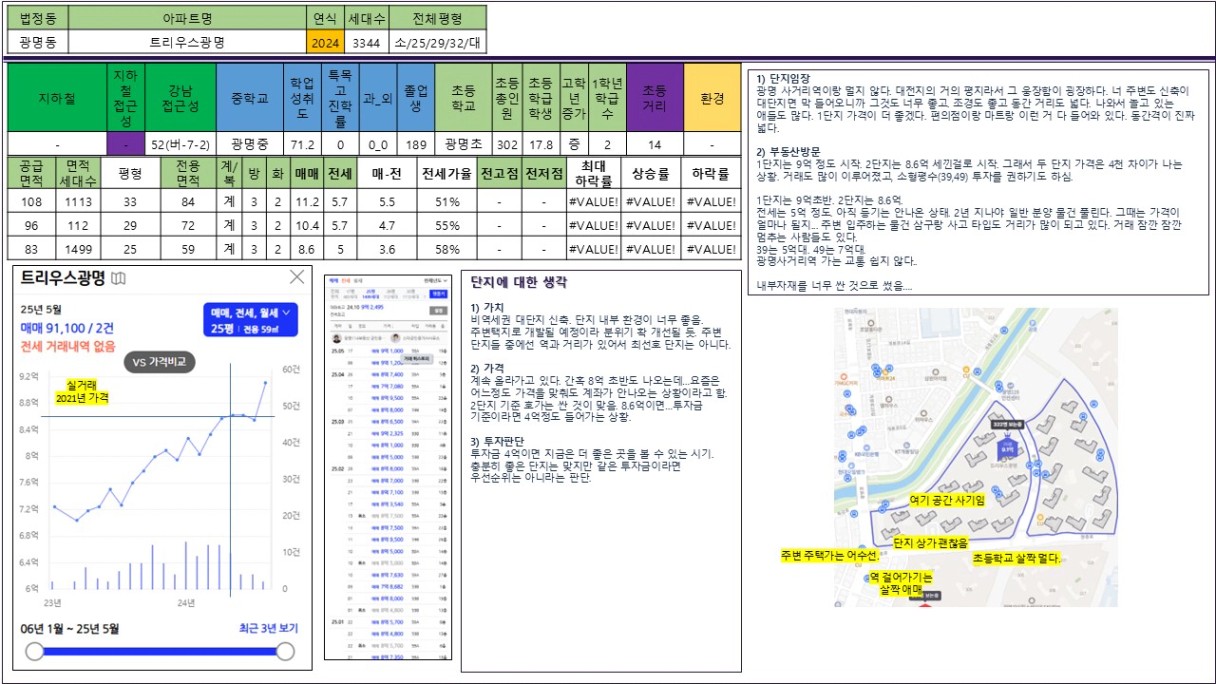Image resolution: width=1216 pixels, height=684 pixels.
Task: Click the 10.4 sale price cell
Action: 306,225
